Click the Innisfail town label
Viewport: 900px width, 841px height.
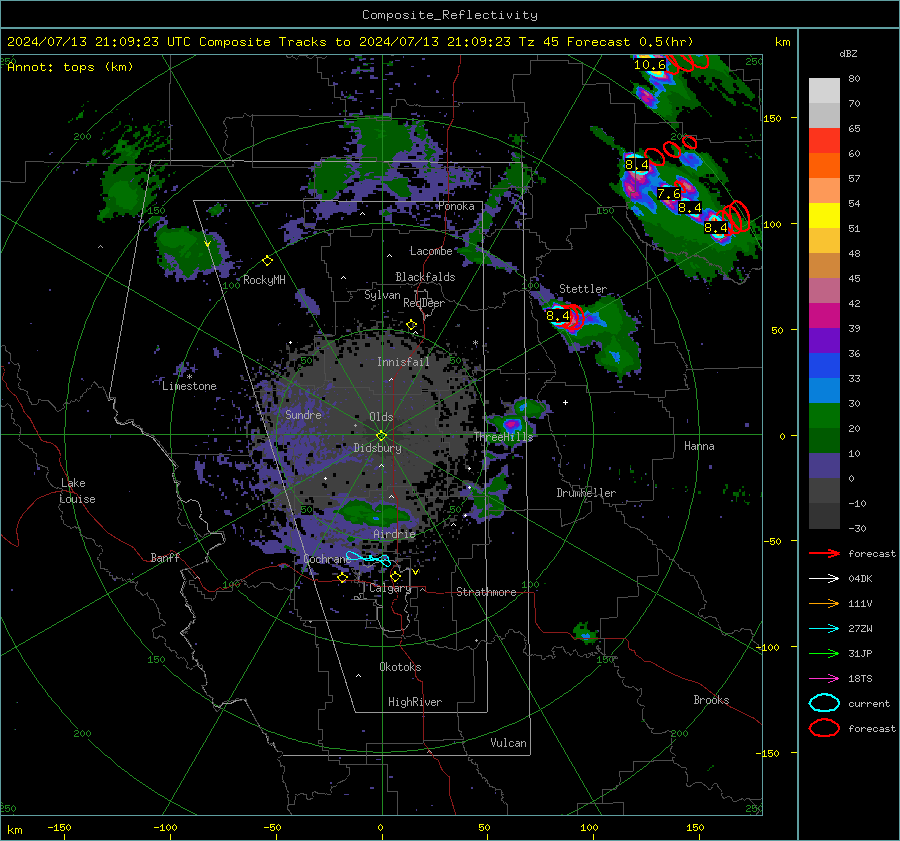[403, 362]
